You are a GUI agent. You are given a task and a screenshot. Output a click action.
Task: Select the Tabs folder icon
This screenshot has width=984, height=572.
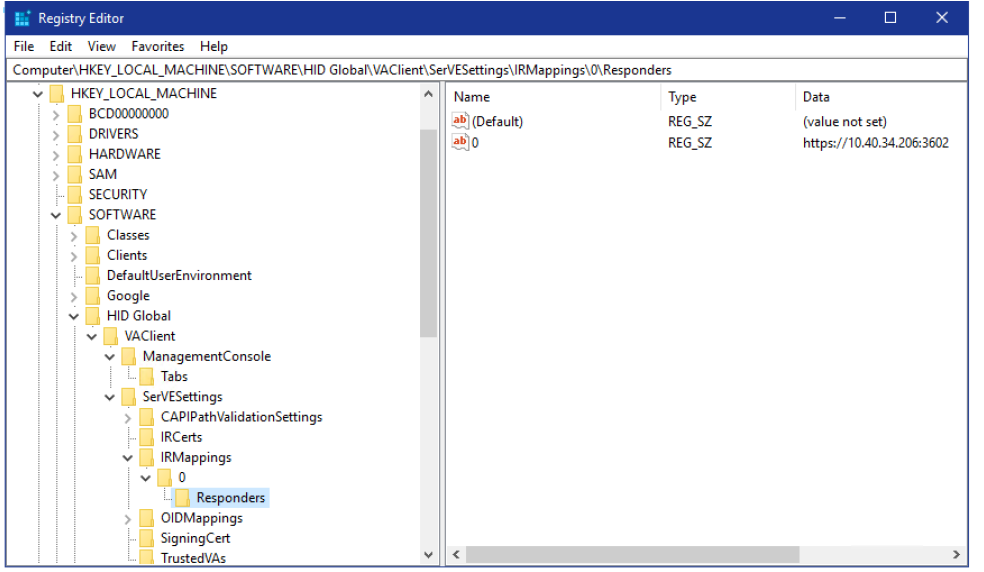147,376
